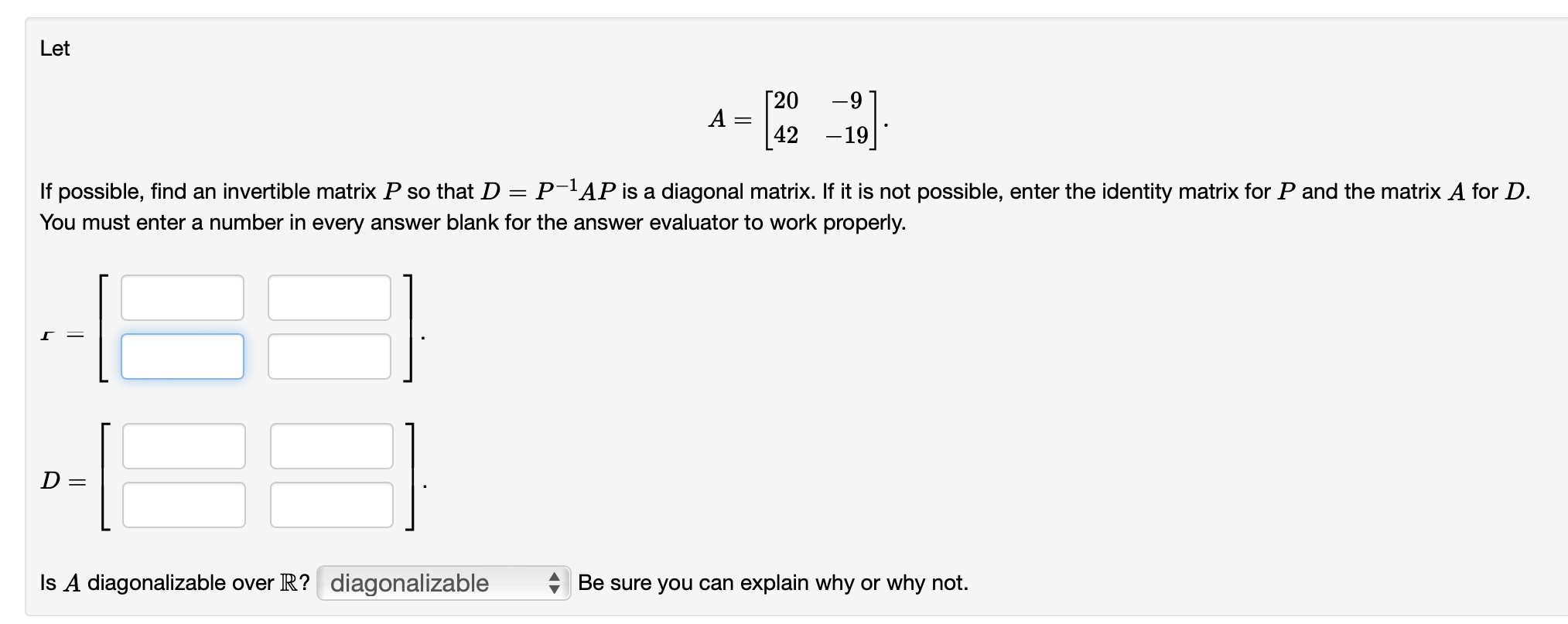Screen dimensions: 1568x624
Task: Select the top-left entry field of matrix D
Action: (x=183, y=445)
